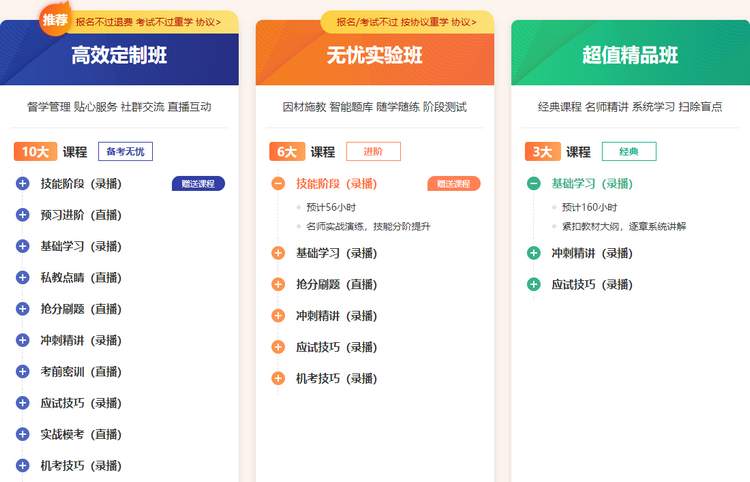Click plus icon beside 私教点睛（直播）
The width and height of the screenshot is (750, 482).
pyautogui.click(x=22, y=278)
